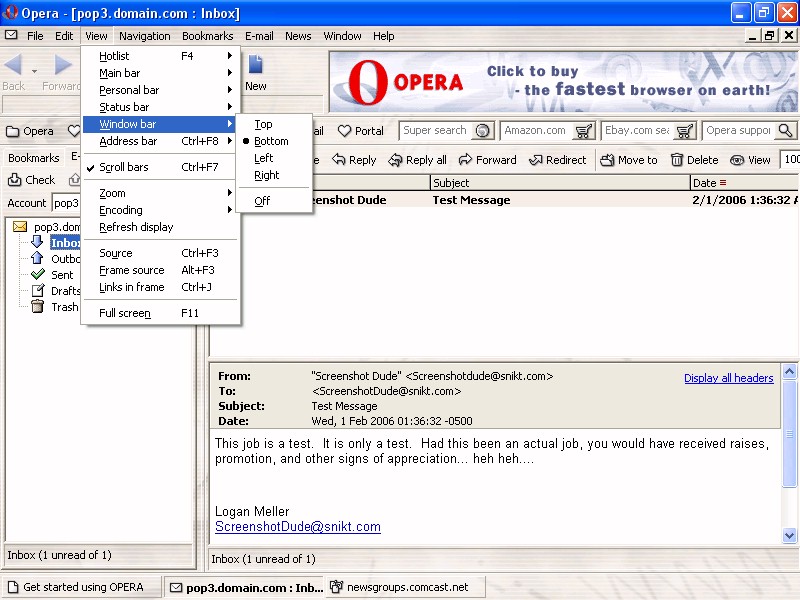Click the New page icon
The height and width of the screenshot is (600, 800).
255,65
